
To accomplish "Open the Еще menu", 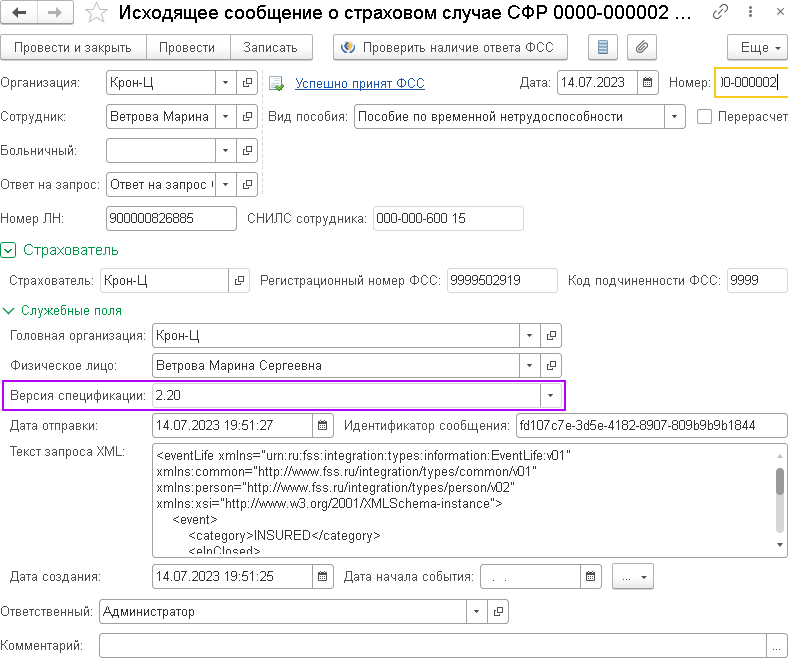I will 759,47.
